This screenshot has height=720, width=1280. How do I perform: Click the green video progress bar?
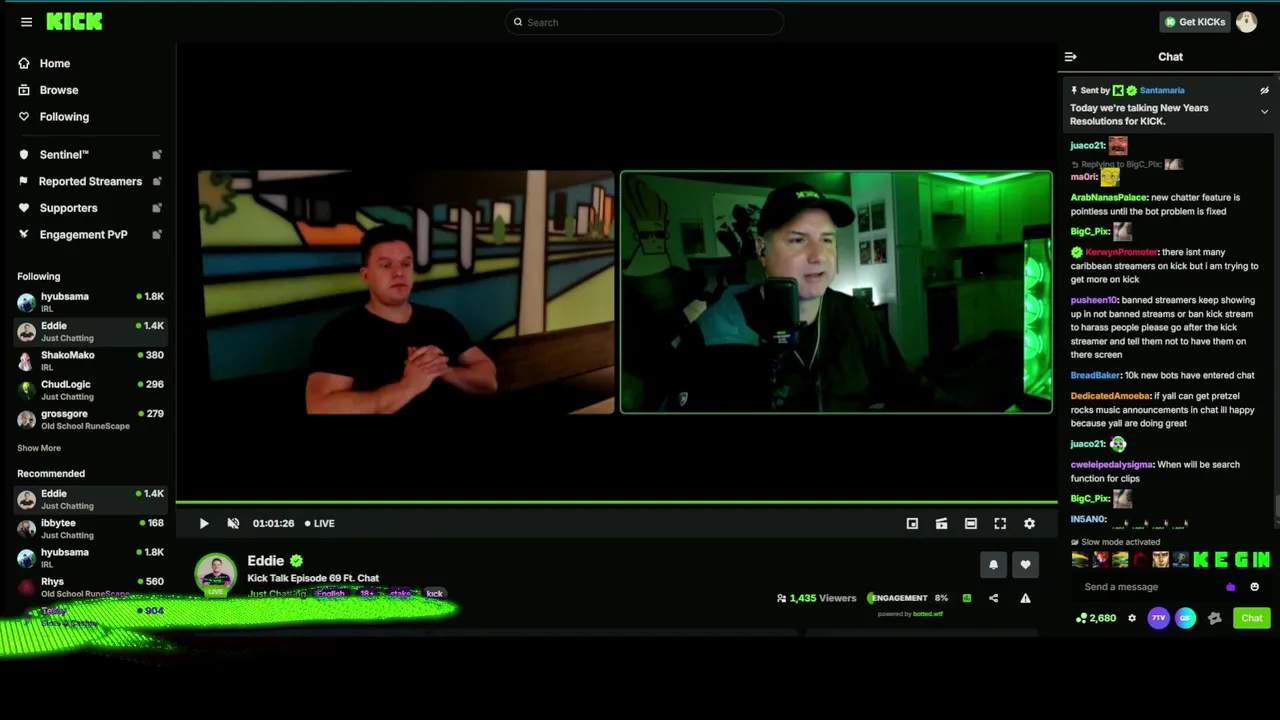(x=616, y=502)
